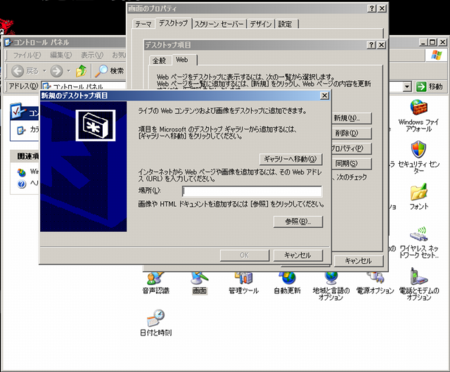Click プロパティ button in デスクトップ項目 window
The height and width of the screenshot is (372, 450).
click(351, 149)
